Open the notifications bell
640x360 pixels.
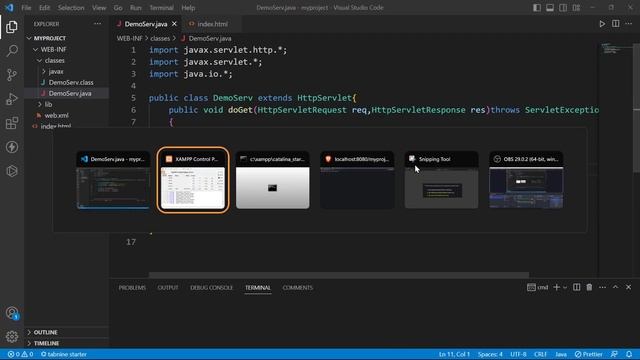tap(629, 354)
